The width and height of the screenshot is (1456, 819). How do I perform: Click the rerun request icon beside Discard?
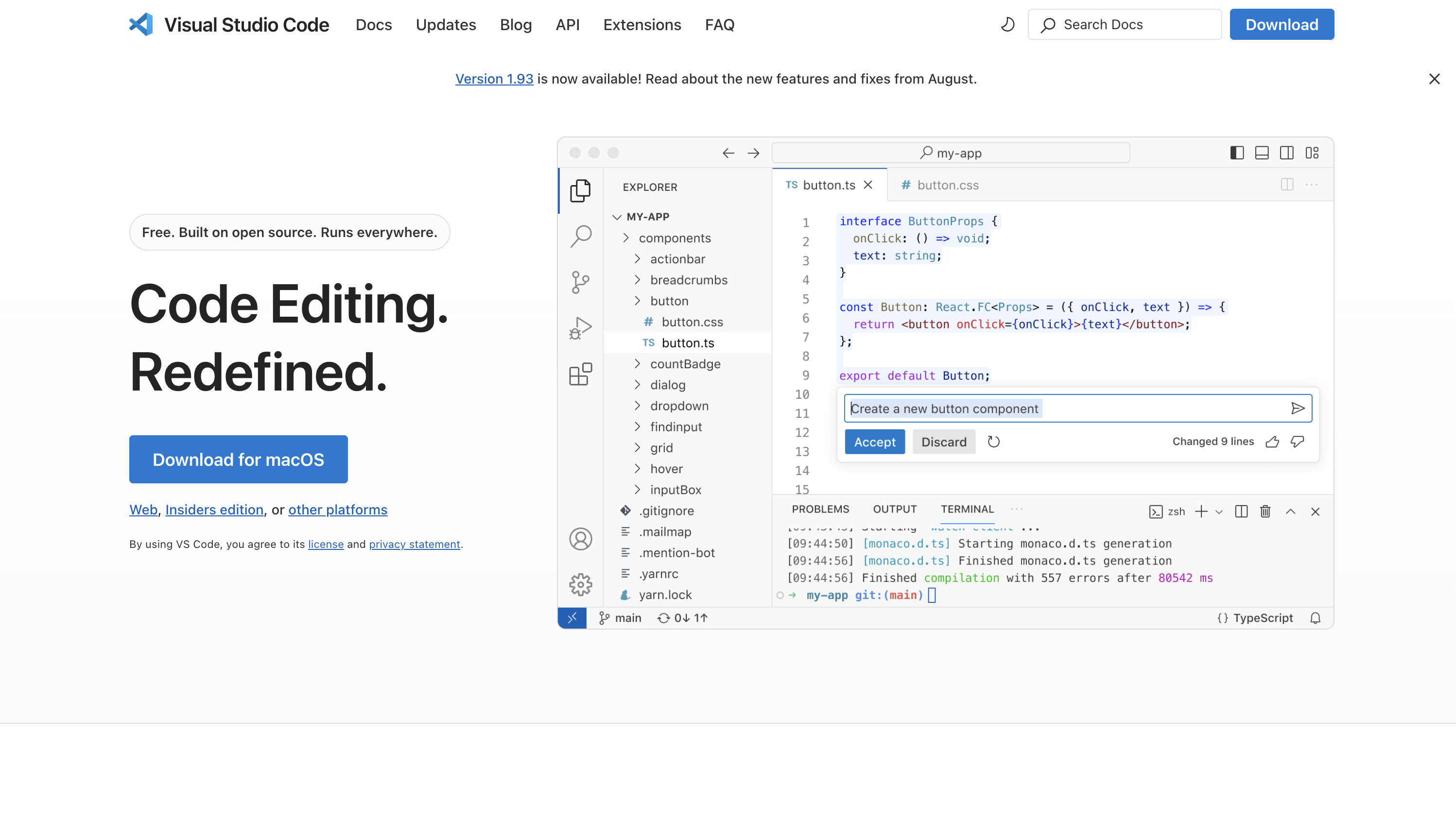pos(994,442)
